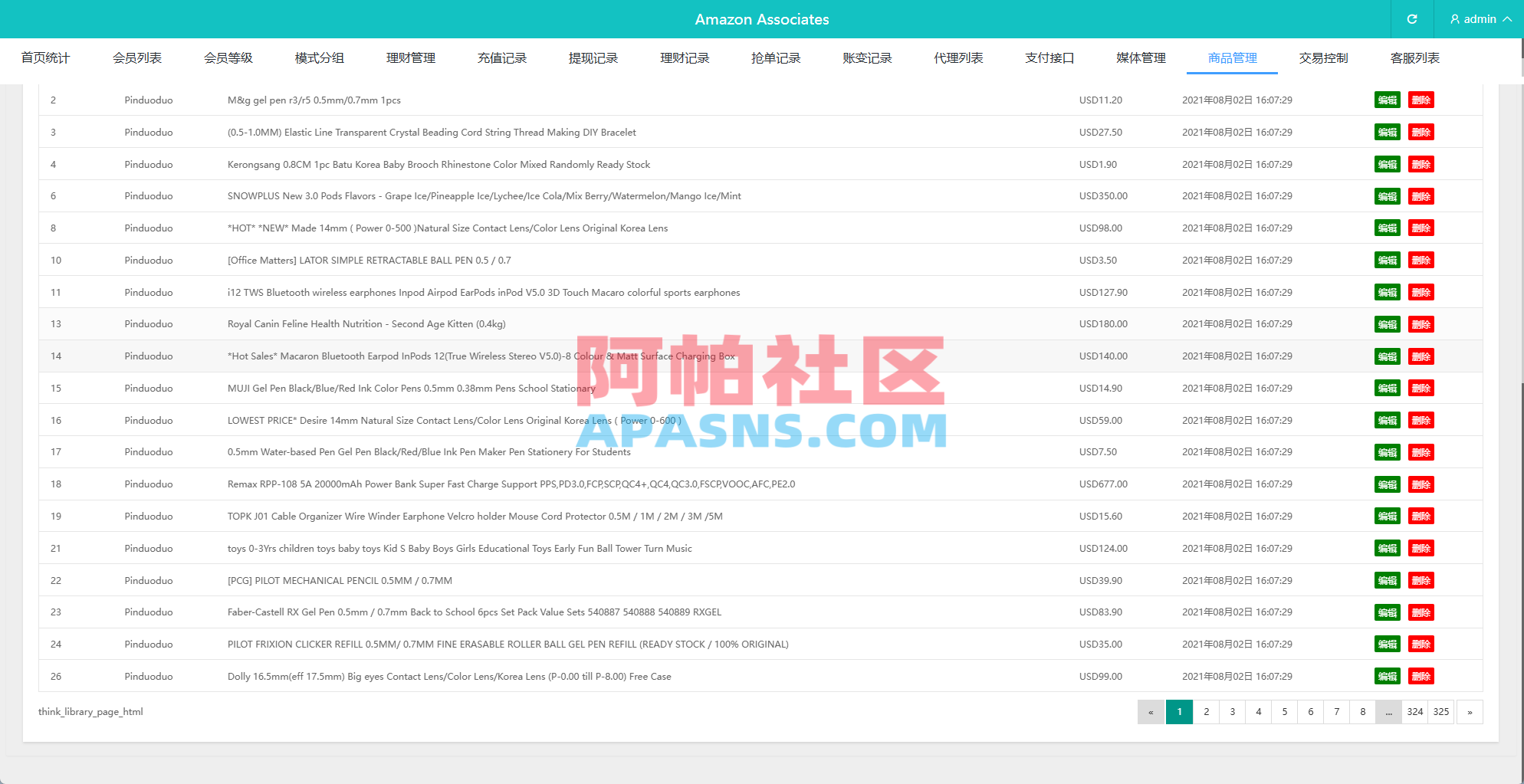Viewport: 1524px width, 784px height.
Task: Click the next page » arrow
Action: (1469, 712)
